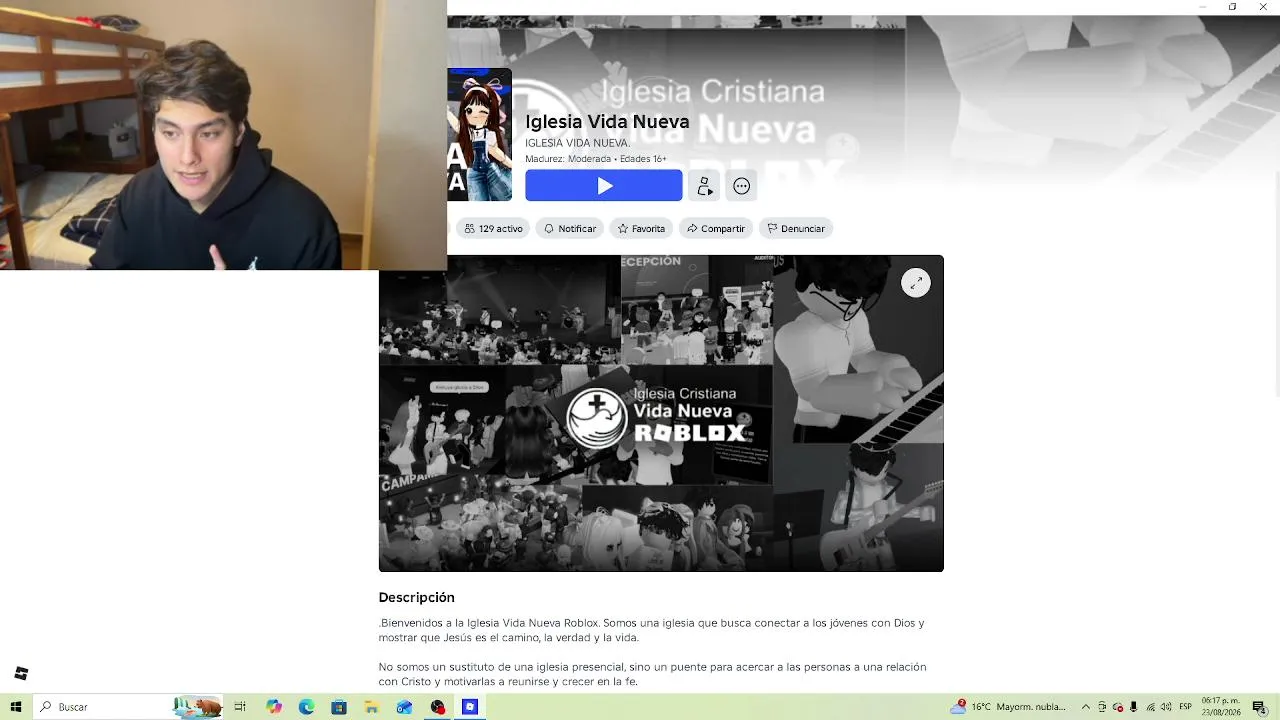The width and height of the screenshot is (1280, 720).
Task: Minimize the Roblox window
Action: click(x=1202, y=7)
